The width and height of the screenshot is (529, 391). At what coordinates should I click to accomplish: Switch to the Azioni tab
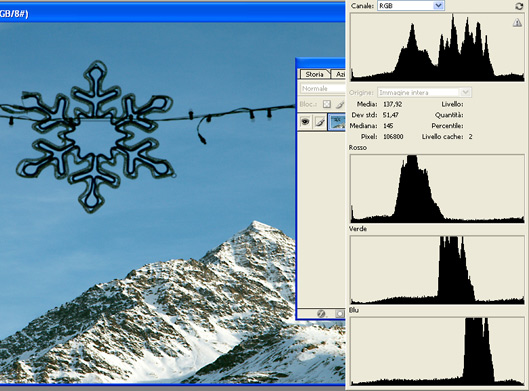(339, 74)
